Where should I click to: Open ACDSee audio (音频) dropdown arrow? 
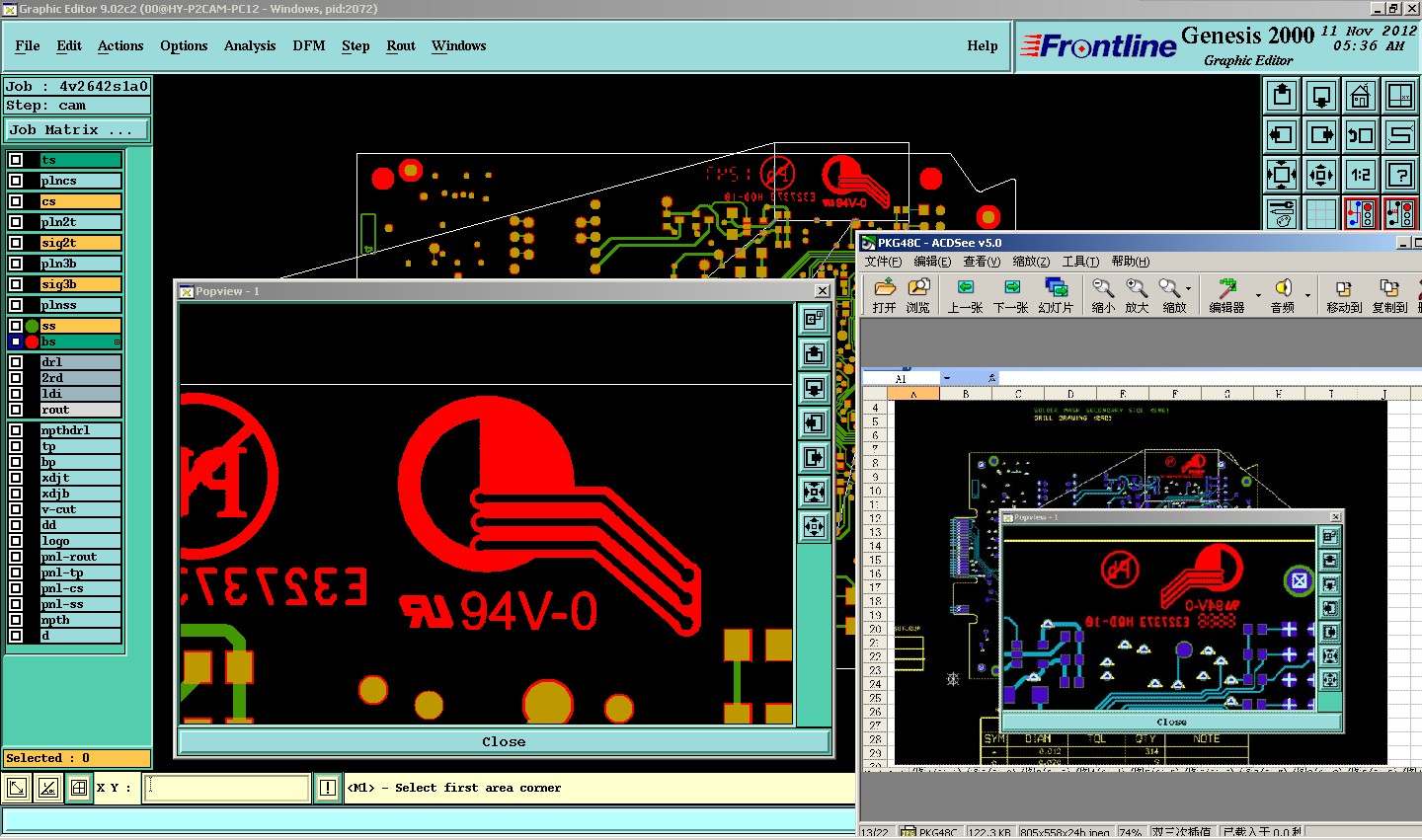[x=1307, y=295]
